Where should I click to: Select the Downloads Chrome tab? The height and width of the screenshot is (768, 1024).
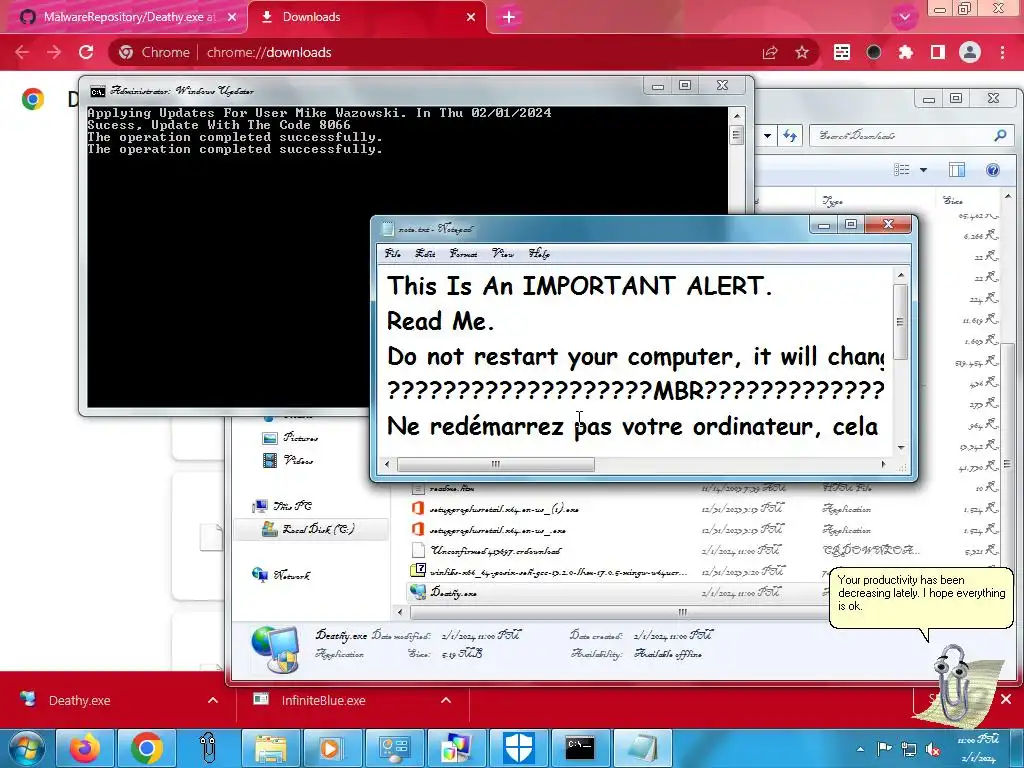coord(367,17)
